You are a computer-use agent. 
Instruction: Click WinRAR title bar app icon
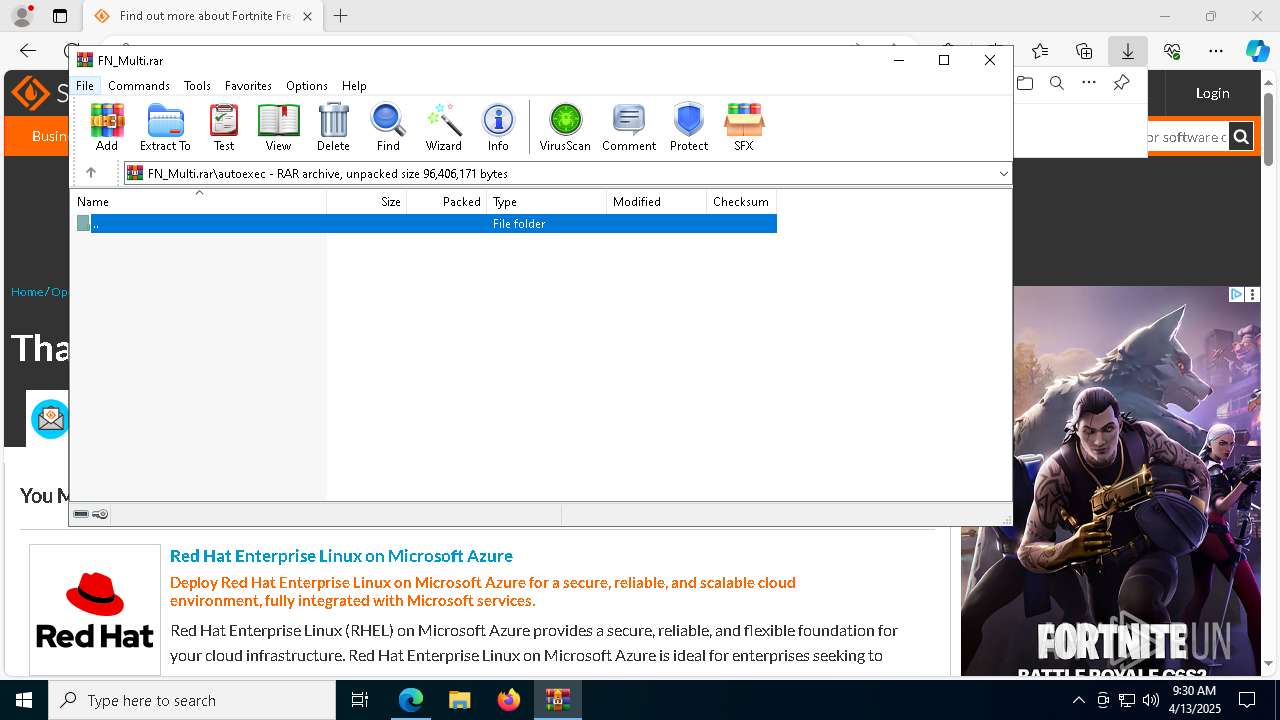pyautogui.click(x=85, y=60)
